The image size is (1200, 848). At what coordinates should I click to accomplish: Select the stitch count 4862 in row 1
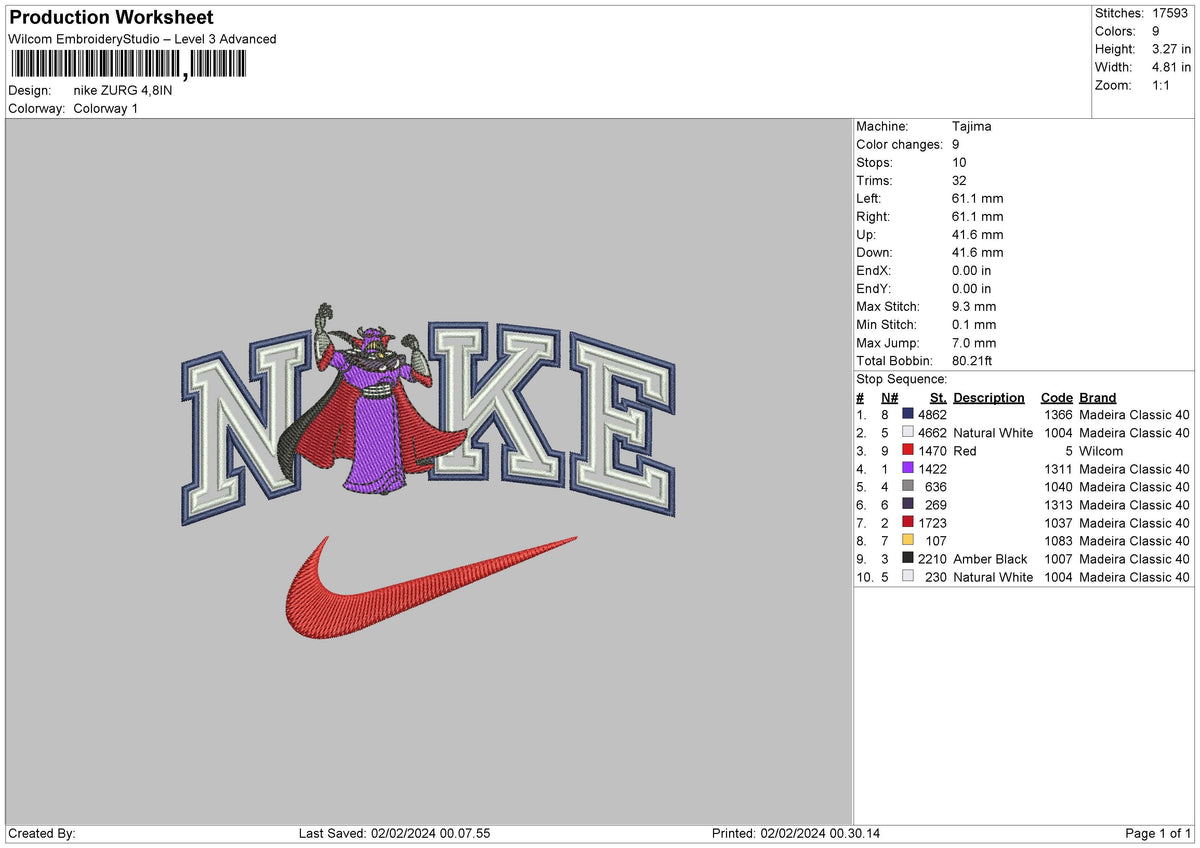(x=932, y=415)
